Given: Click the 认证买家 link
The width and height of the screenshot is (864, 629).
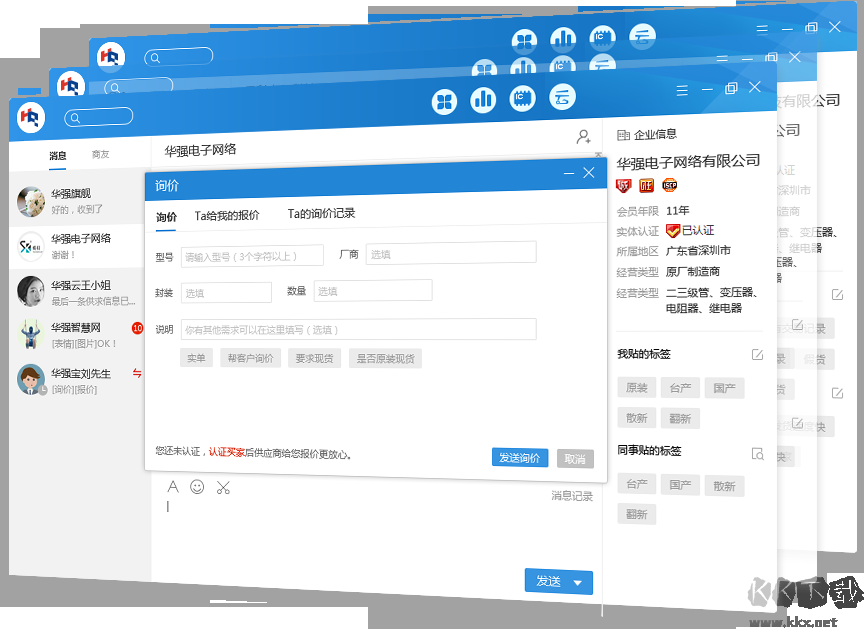Looking at the screenshot, I should click(226, 452).
